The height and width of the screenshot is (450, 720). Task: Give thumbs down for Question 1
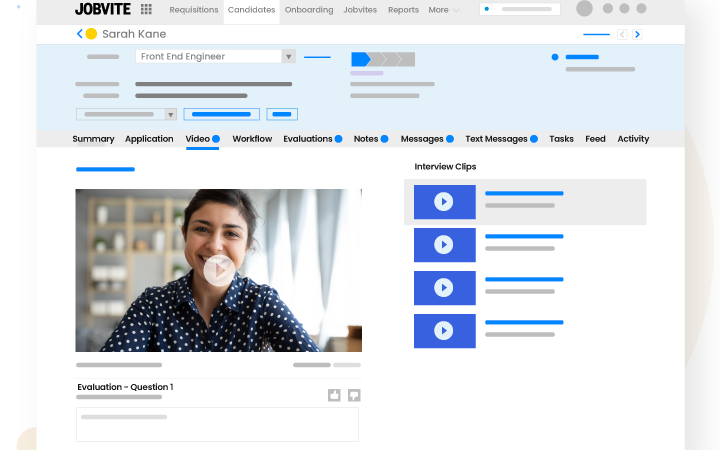click(x=354, y=395)
